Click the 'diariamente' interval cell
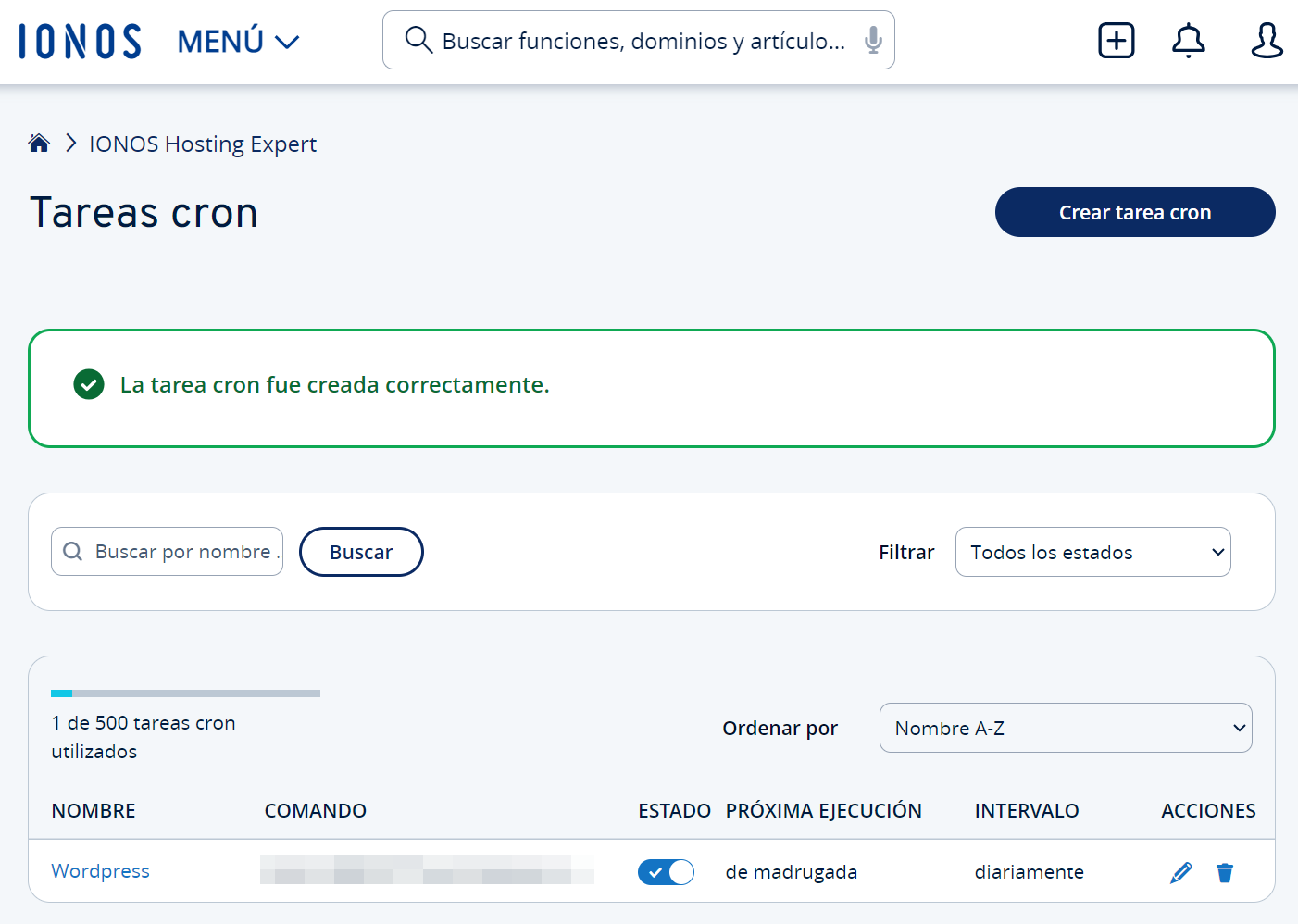Image resolution: width=1298 pixels, height=924 pixels. pos(1029,872)
